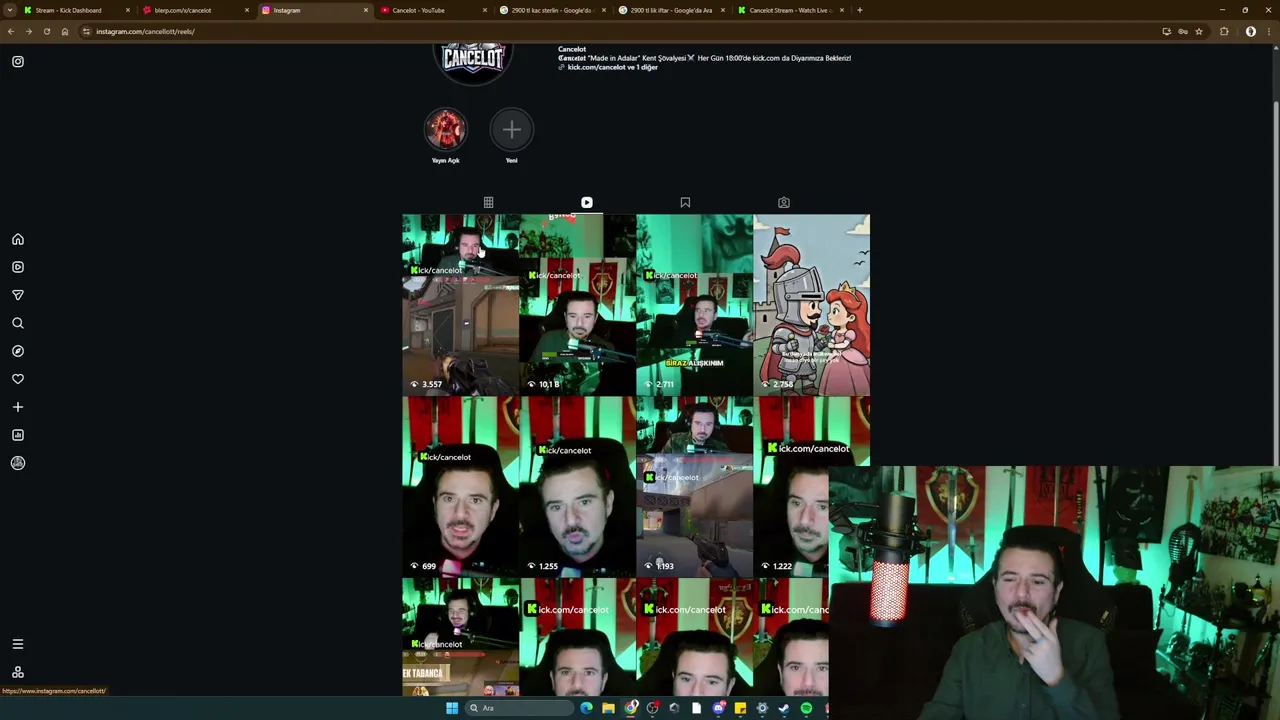
Task: Reload the current page
Action: tap(46, 31)
